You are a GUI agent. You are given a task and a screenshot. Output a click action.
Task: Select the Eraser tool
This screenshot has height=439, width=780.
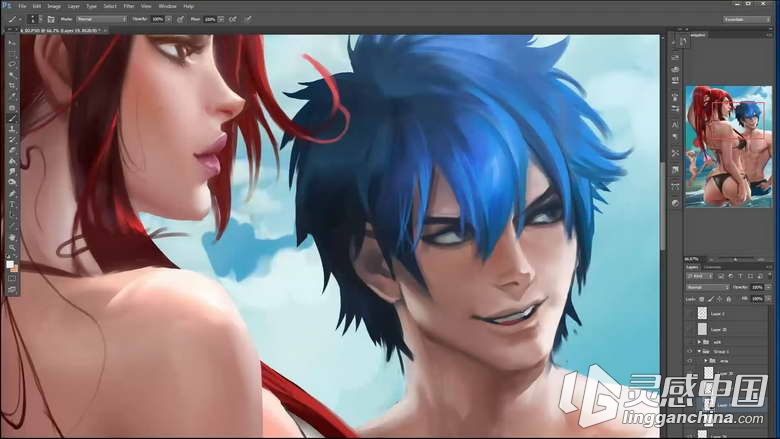tap(12, 151)
